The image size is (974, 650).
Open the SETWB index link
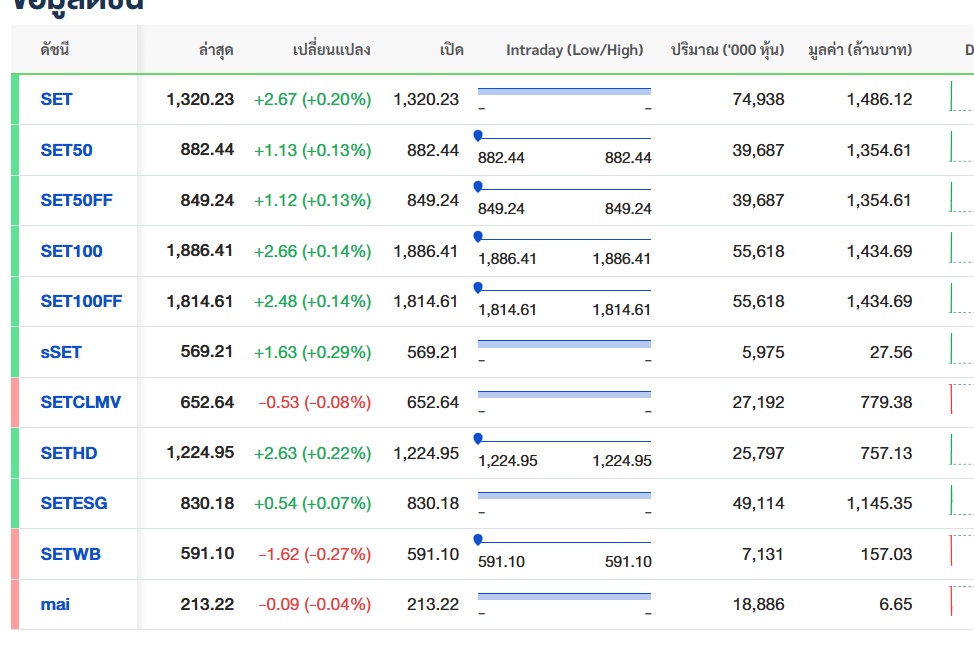click(70, 554)
